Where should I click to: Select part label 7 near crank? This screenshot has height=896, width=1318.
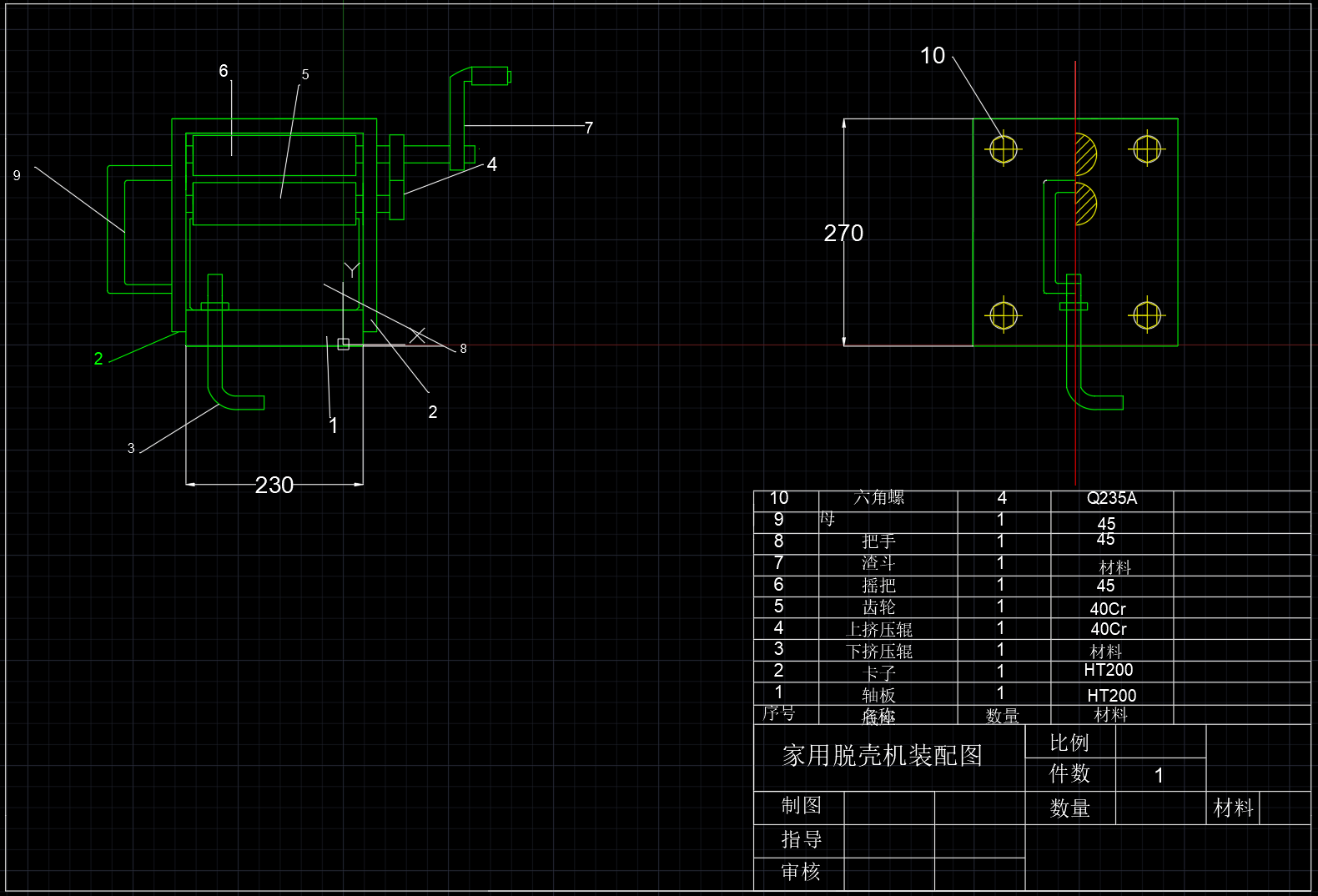point(589,128)
